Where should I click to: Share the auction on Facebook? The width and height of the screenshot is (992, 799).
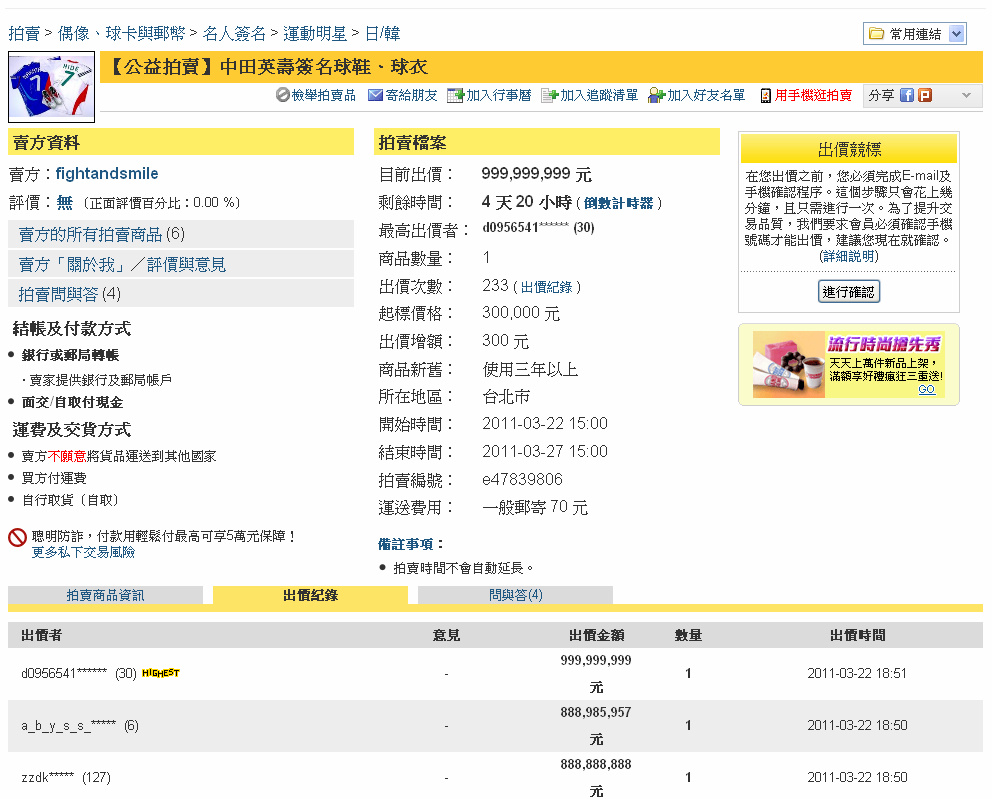(x=907, y=95)
